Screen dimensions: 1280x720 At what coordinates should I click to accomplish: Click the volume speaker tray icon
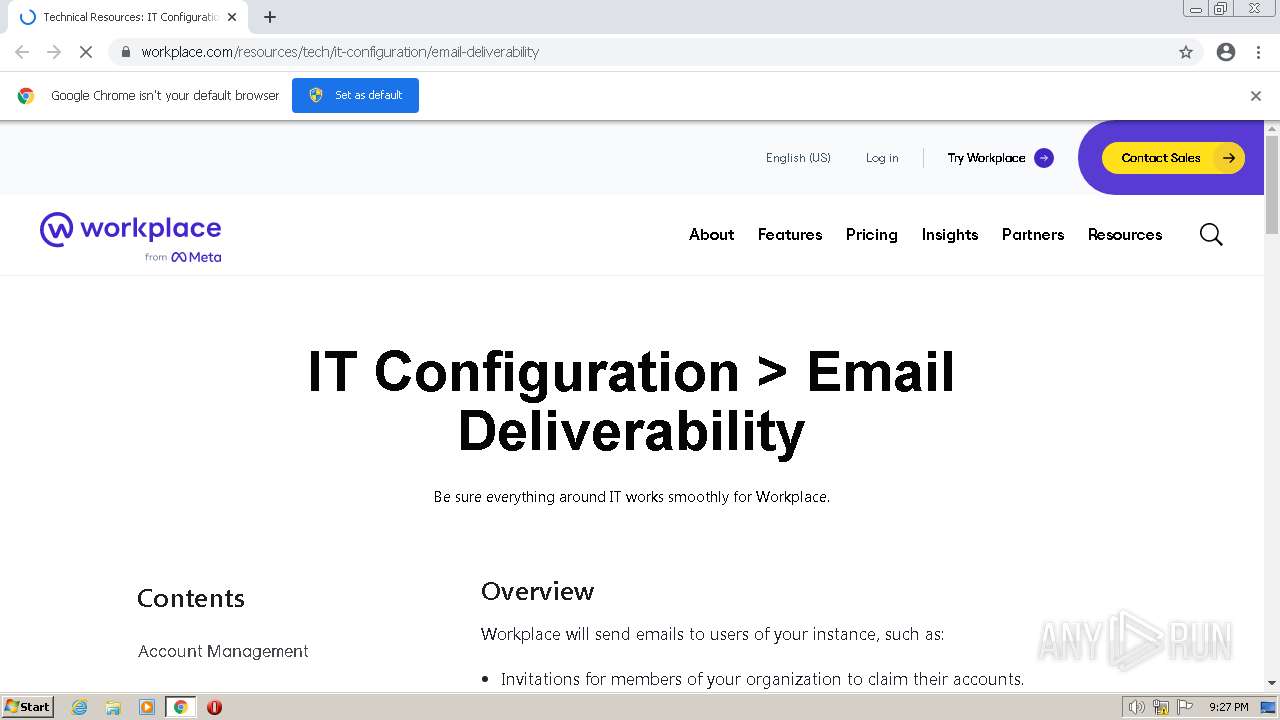tap(1137, 707)
